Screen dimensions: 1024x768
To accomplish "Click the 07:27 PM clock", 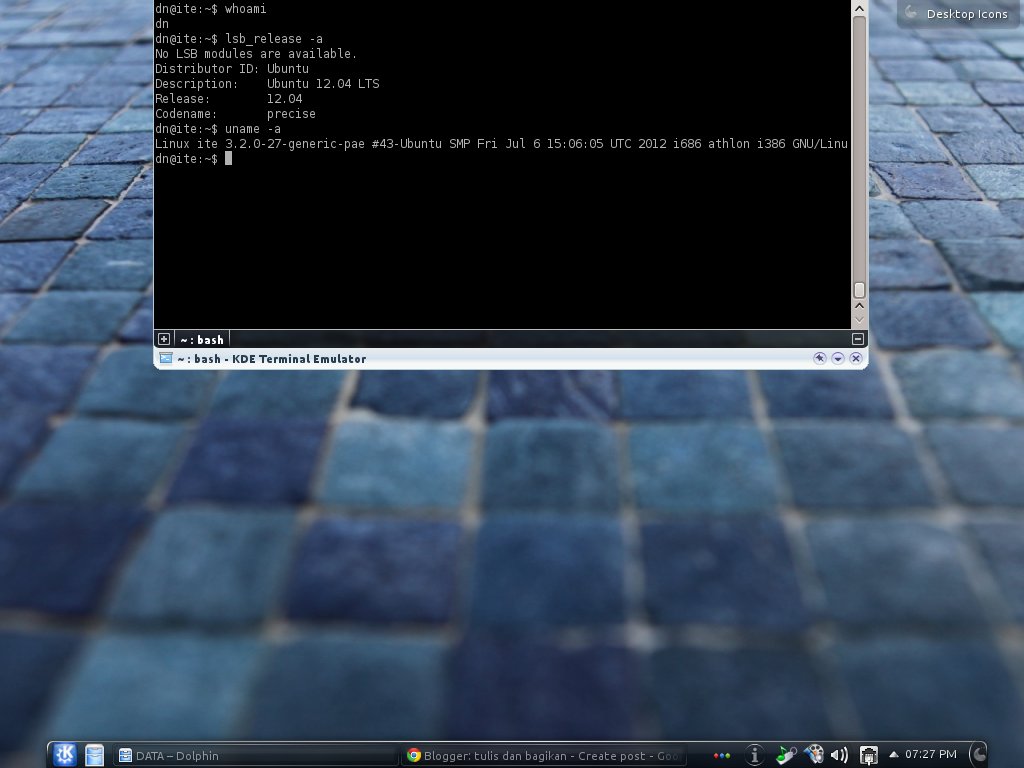I will 931,754.
